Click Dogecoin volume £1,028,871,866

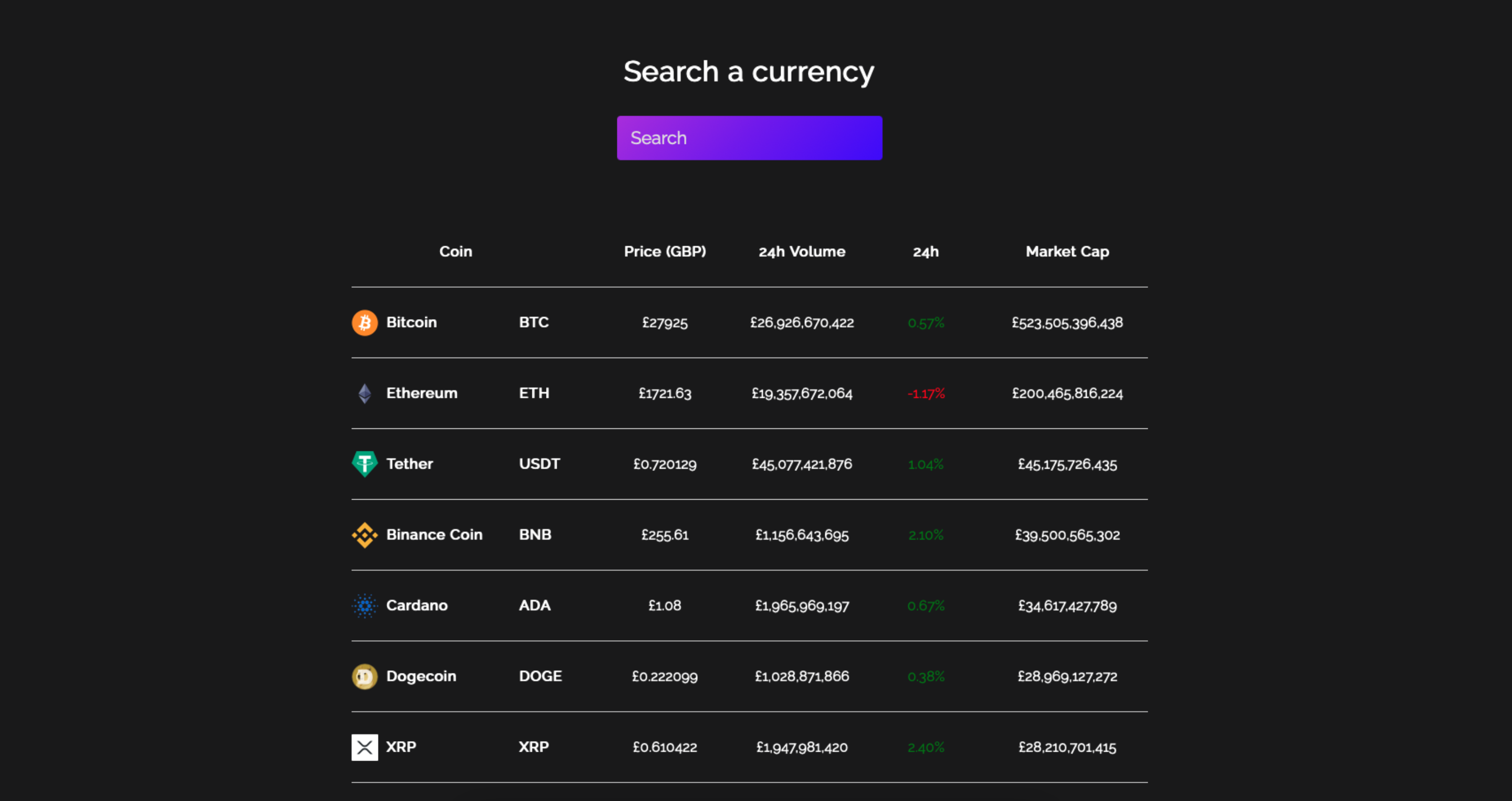pos(802,677)
